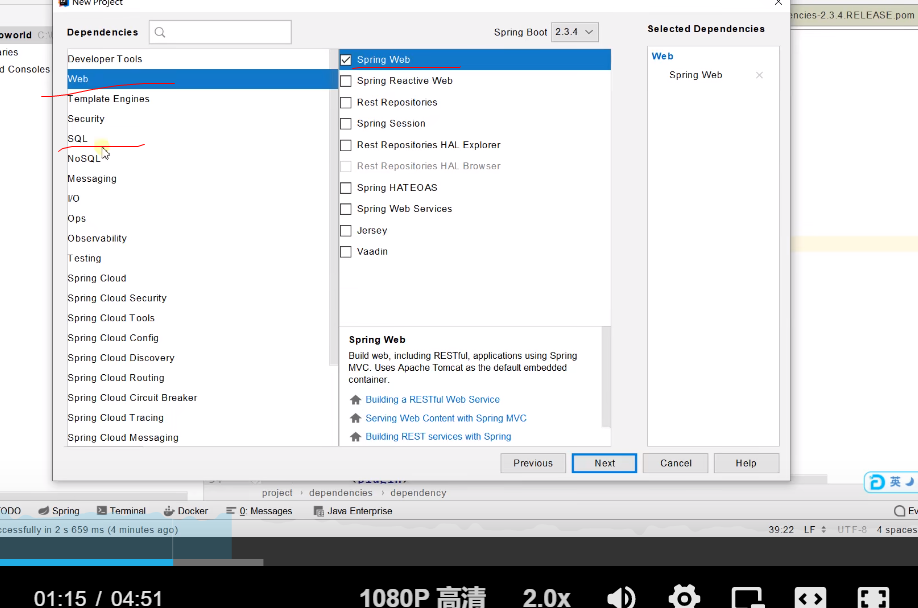
Task: Enter fullscreen with the player icon
Action: point(874,597)
